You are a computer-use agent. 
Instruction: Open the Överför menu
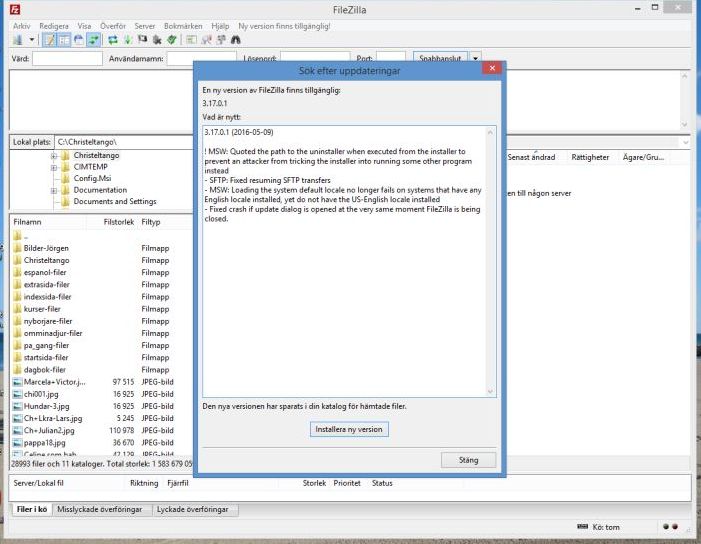[113, 26]
